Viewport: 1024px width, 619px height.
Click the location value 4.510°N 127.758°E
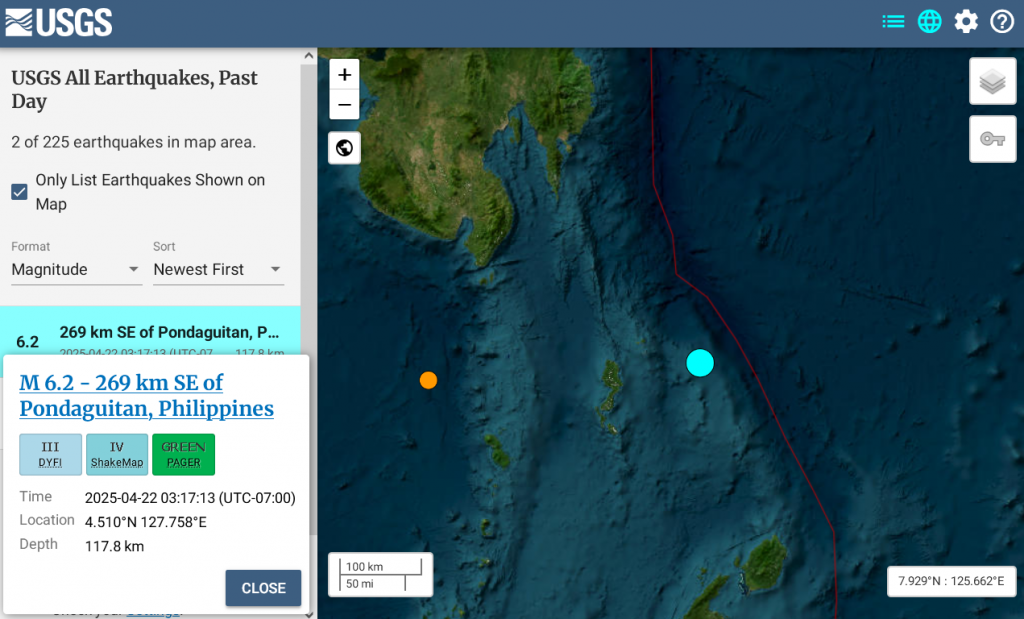[146, 522]
